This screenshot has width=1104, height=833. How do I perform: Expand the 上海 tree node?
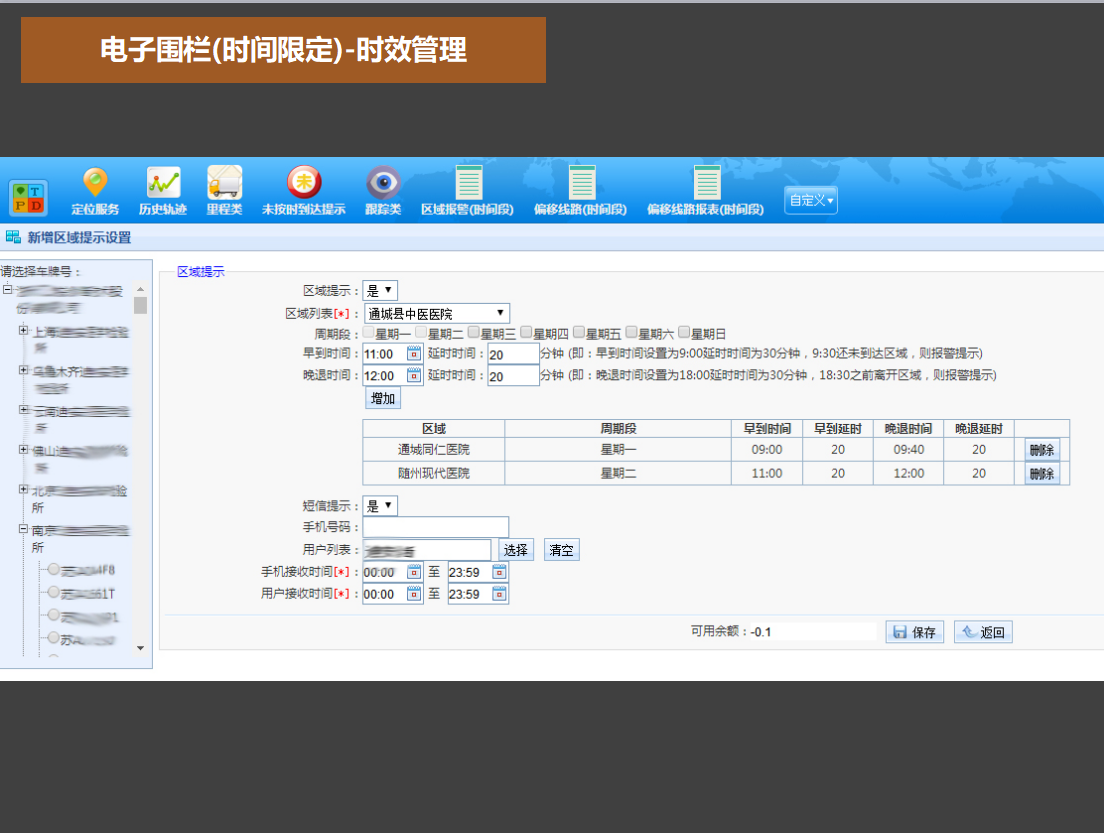(23, 330)
